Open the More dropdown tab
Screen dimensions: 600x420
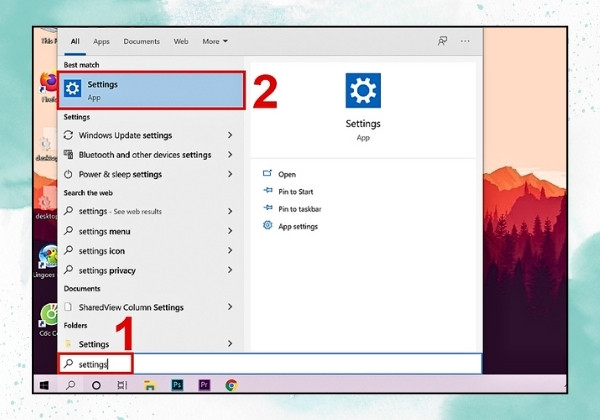215,41
